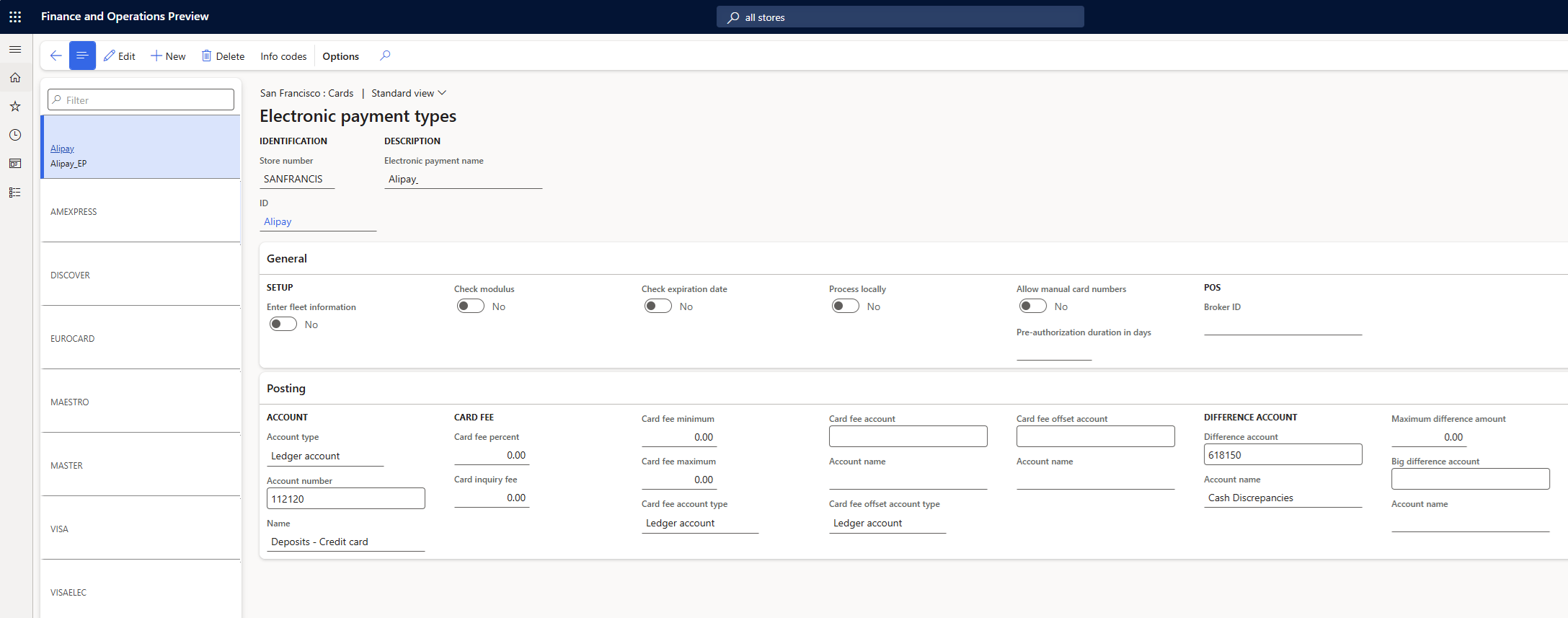1568x618 pixels.
Task: Click the Account number field 112120
Action: (346, 498)
